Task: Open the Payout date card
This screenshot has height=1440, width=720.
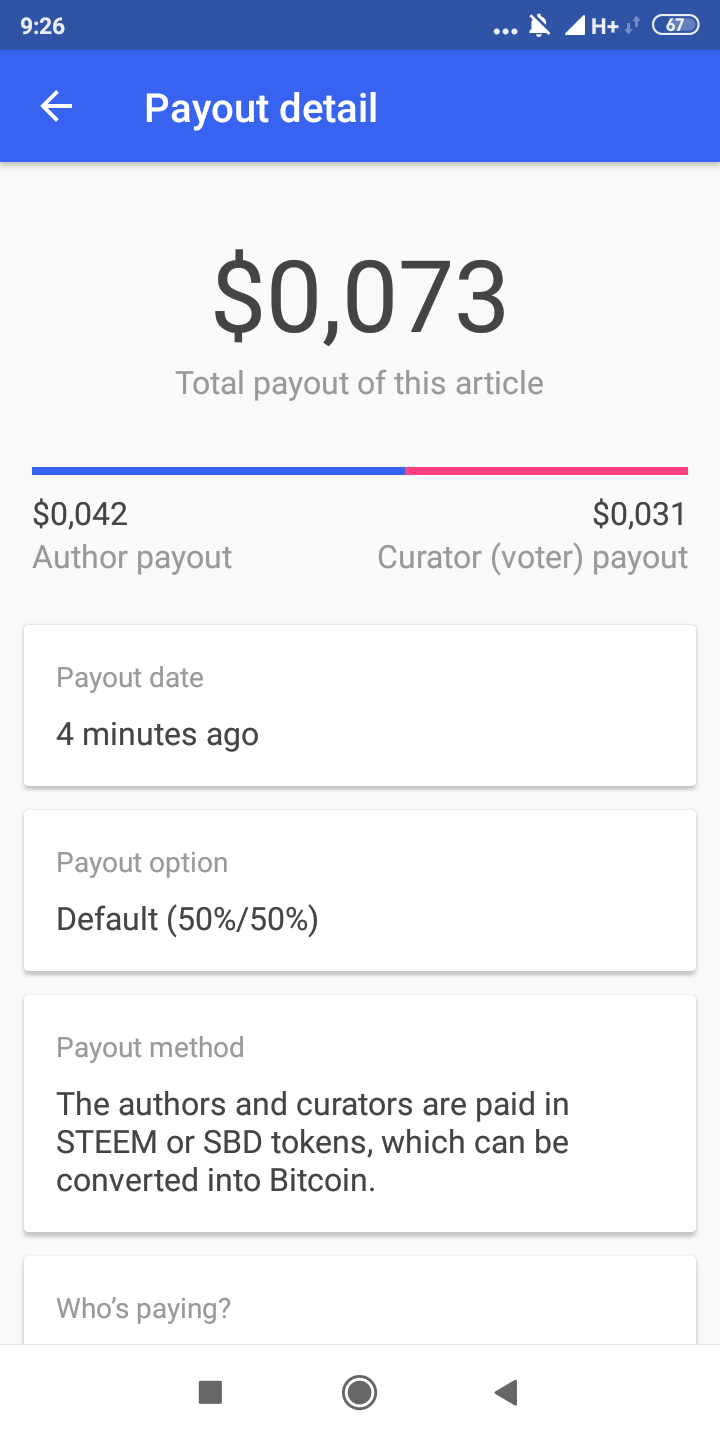Action: [360, 706]
